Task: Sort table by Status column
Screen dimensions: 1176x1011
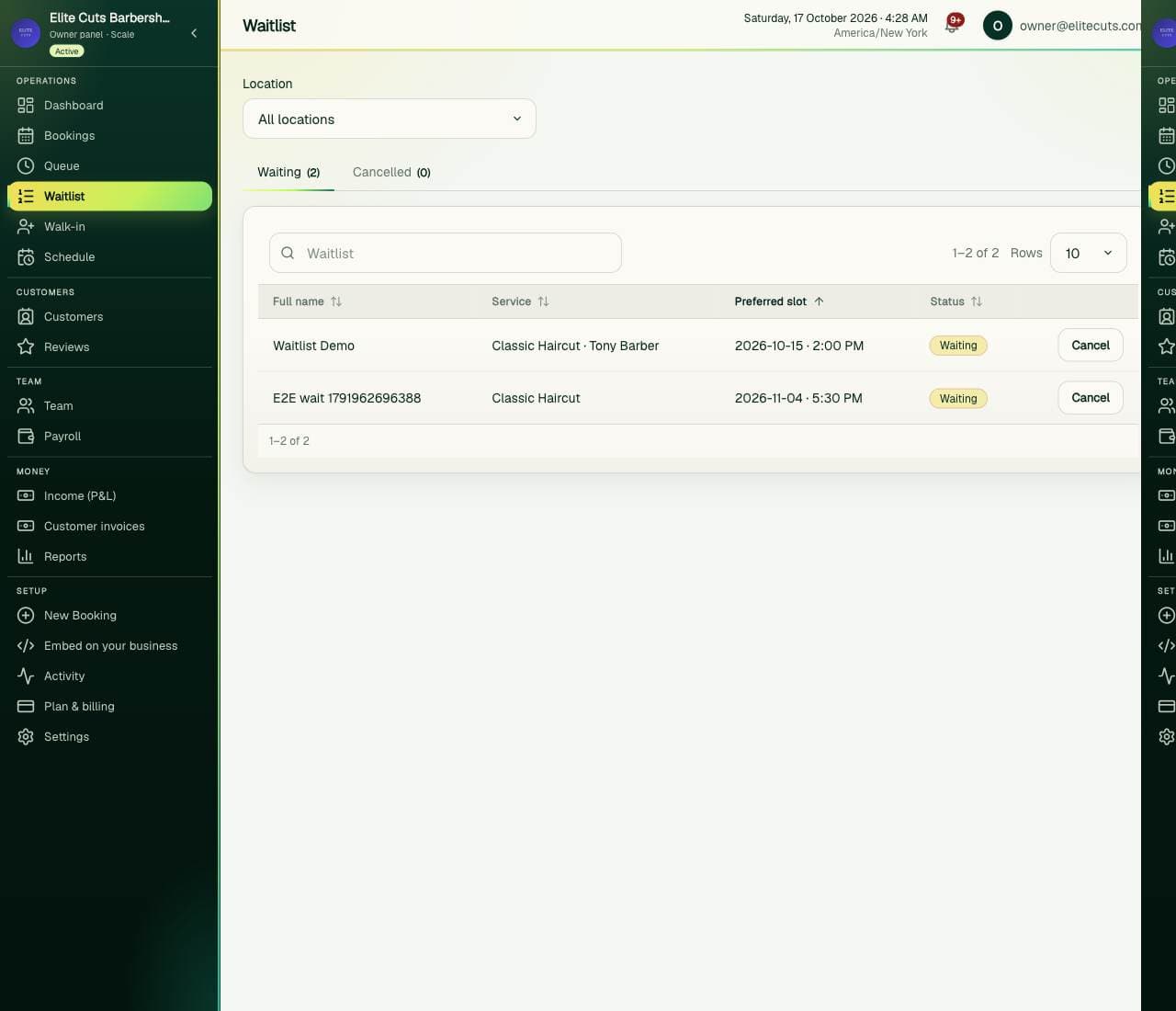Action: 955,301
